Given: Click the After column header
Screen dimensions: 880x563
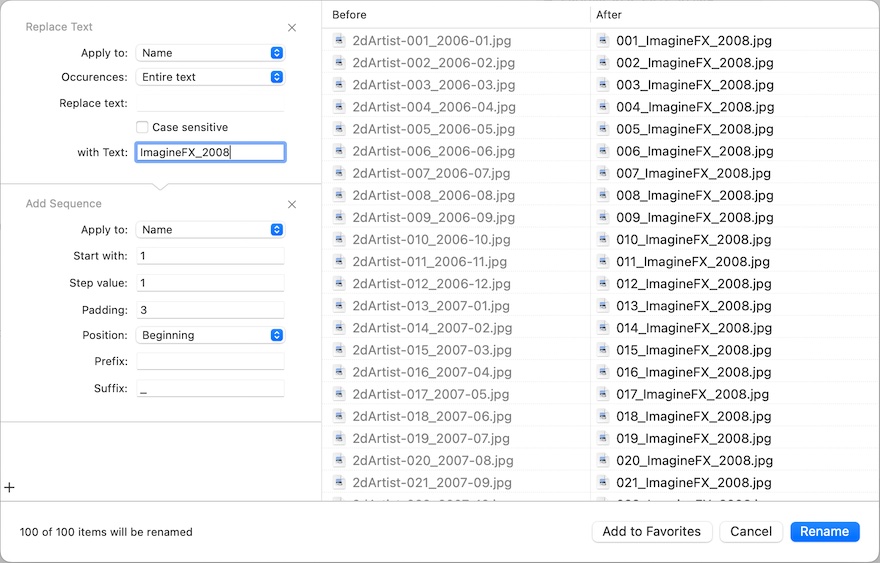Looking at the screenshot, I should coord(609,15).
